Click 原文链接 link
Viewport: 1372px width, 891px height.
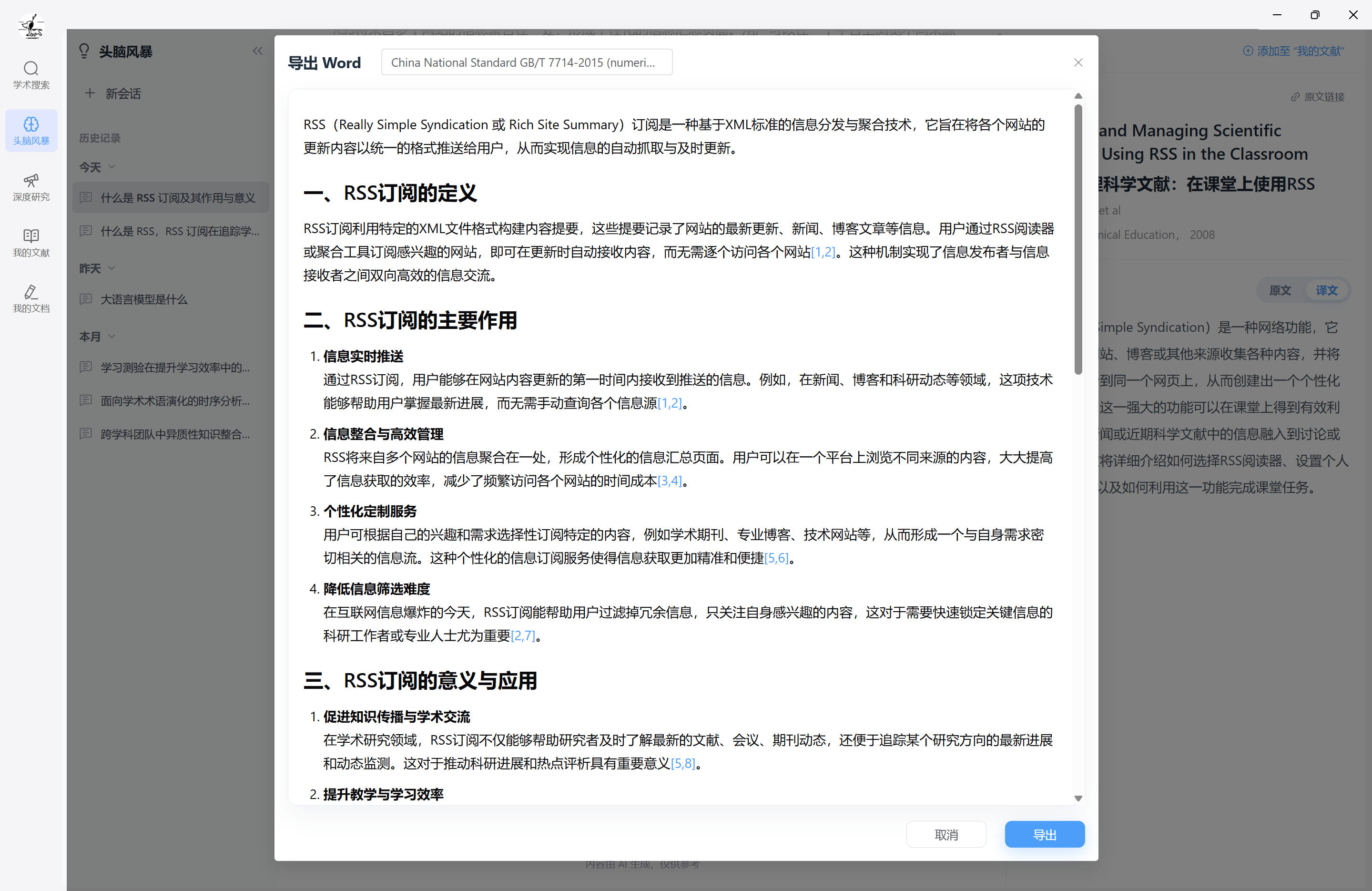tap(1317, 97)
